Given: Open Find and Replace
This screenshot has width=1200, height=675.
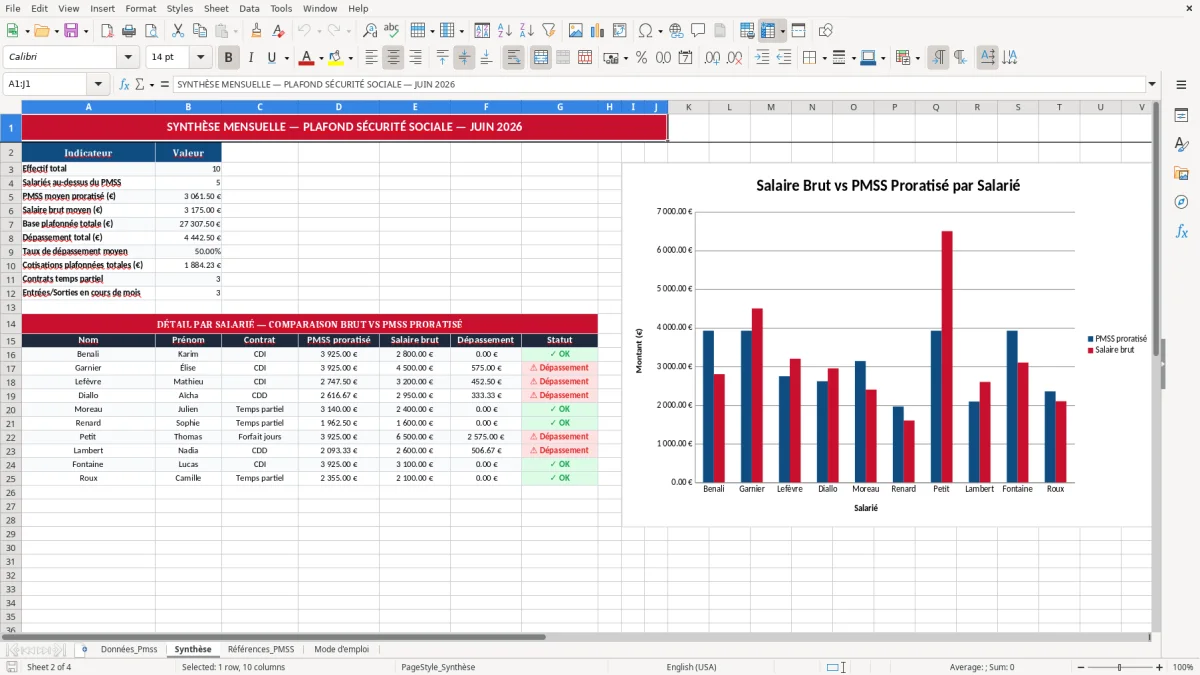Looking at the screenshot, I should point(370,31).
